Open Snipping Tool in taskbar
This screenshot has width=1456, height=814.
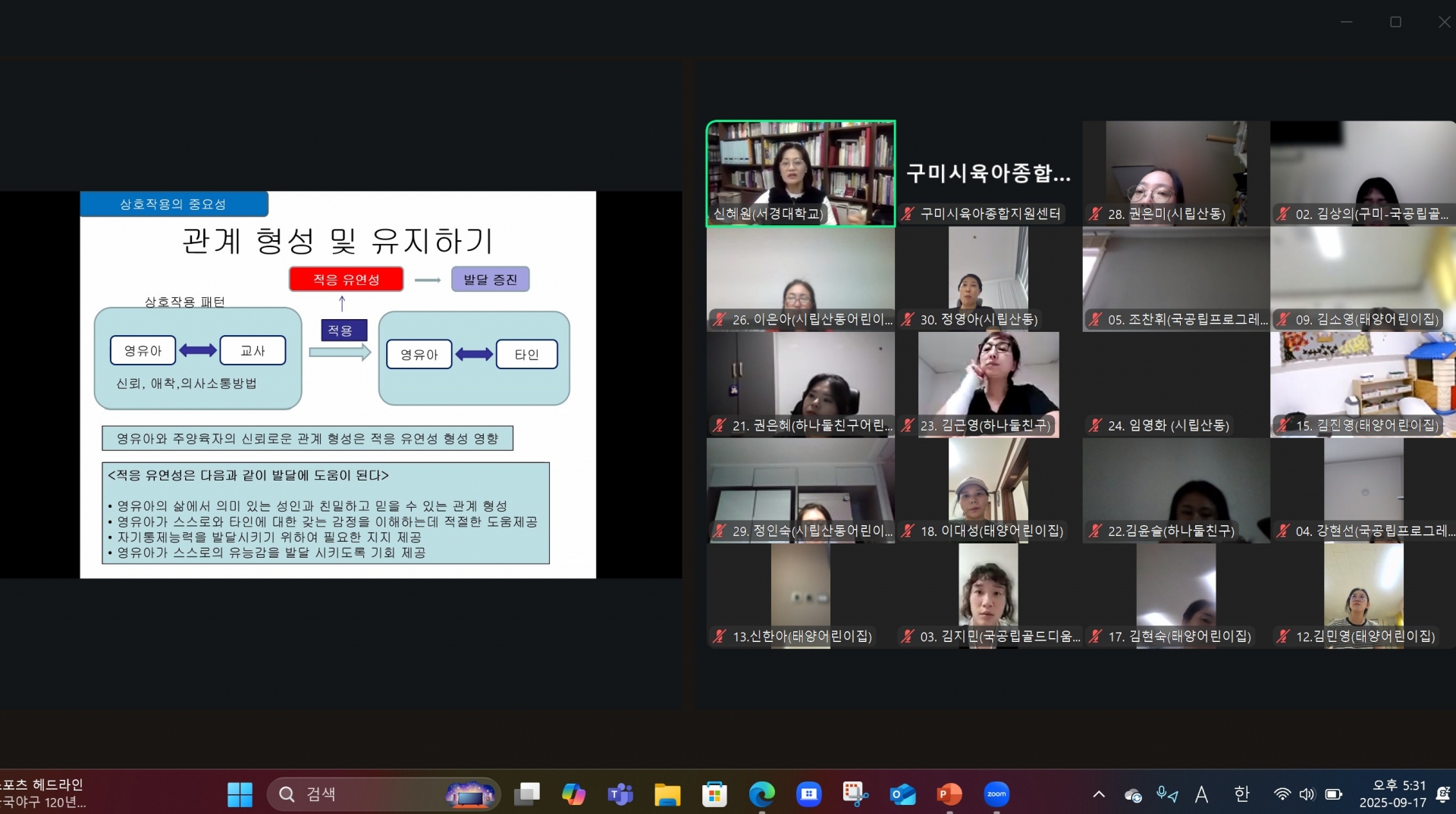855,794
